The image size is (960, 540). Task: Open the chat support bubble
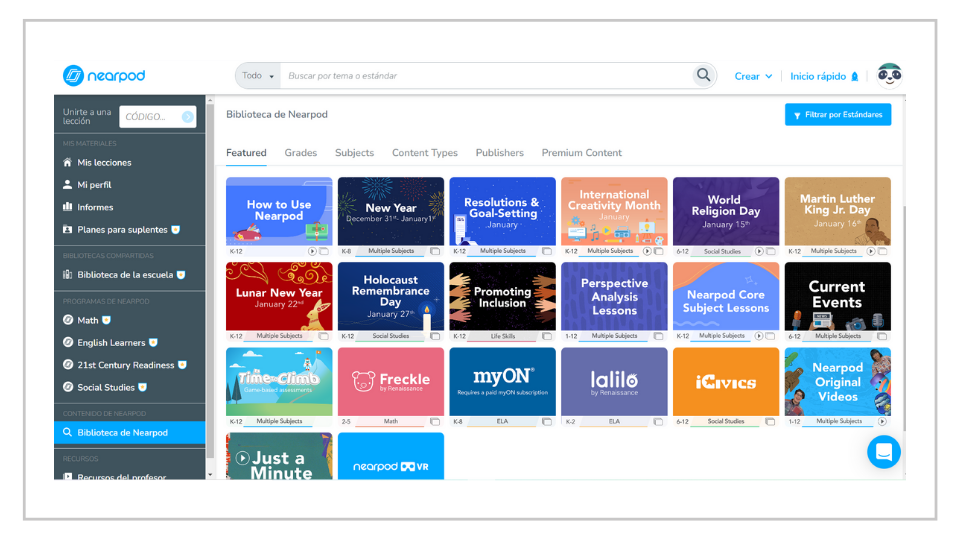click(x=883, y=452)
